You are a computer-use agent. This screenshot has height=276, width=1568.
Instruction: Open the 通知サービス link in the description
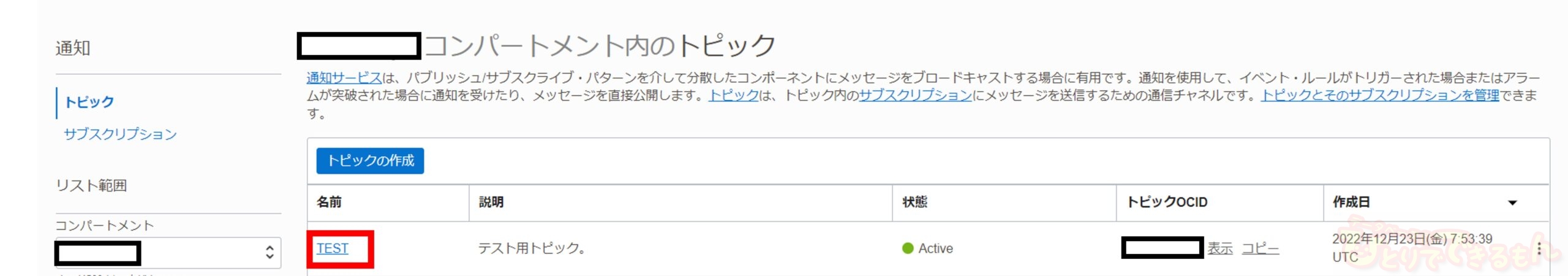(x=344, y=78)
